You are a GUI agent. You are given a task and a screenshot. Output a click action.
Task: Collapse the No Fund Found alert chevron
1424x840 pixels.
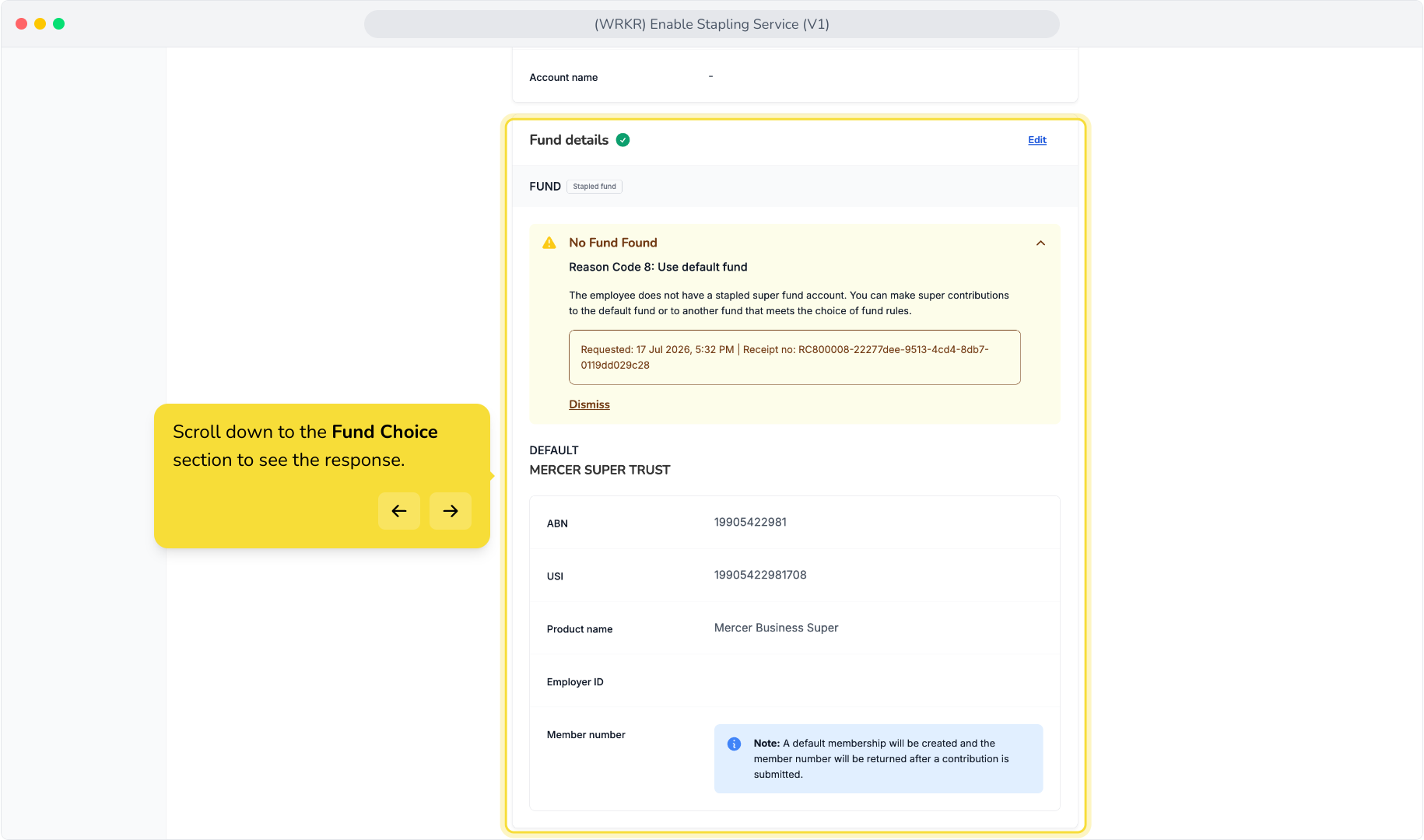(x=1040, y=243)
